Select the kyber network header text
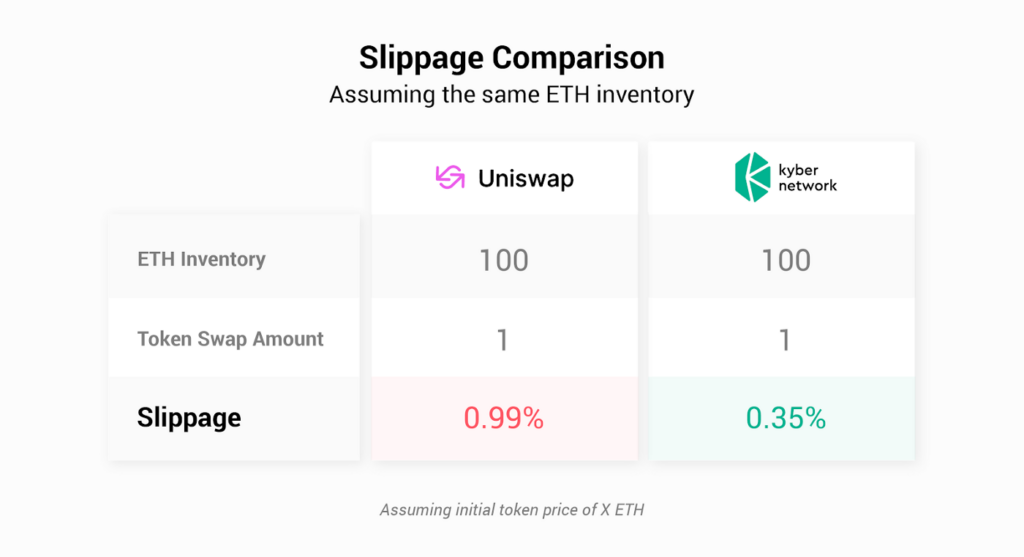The width and height of the screenshot is (1024, 557). coord(807,178)
